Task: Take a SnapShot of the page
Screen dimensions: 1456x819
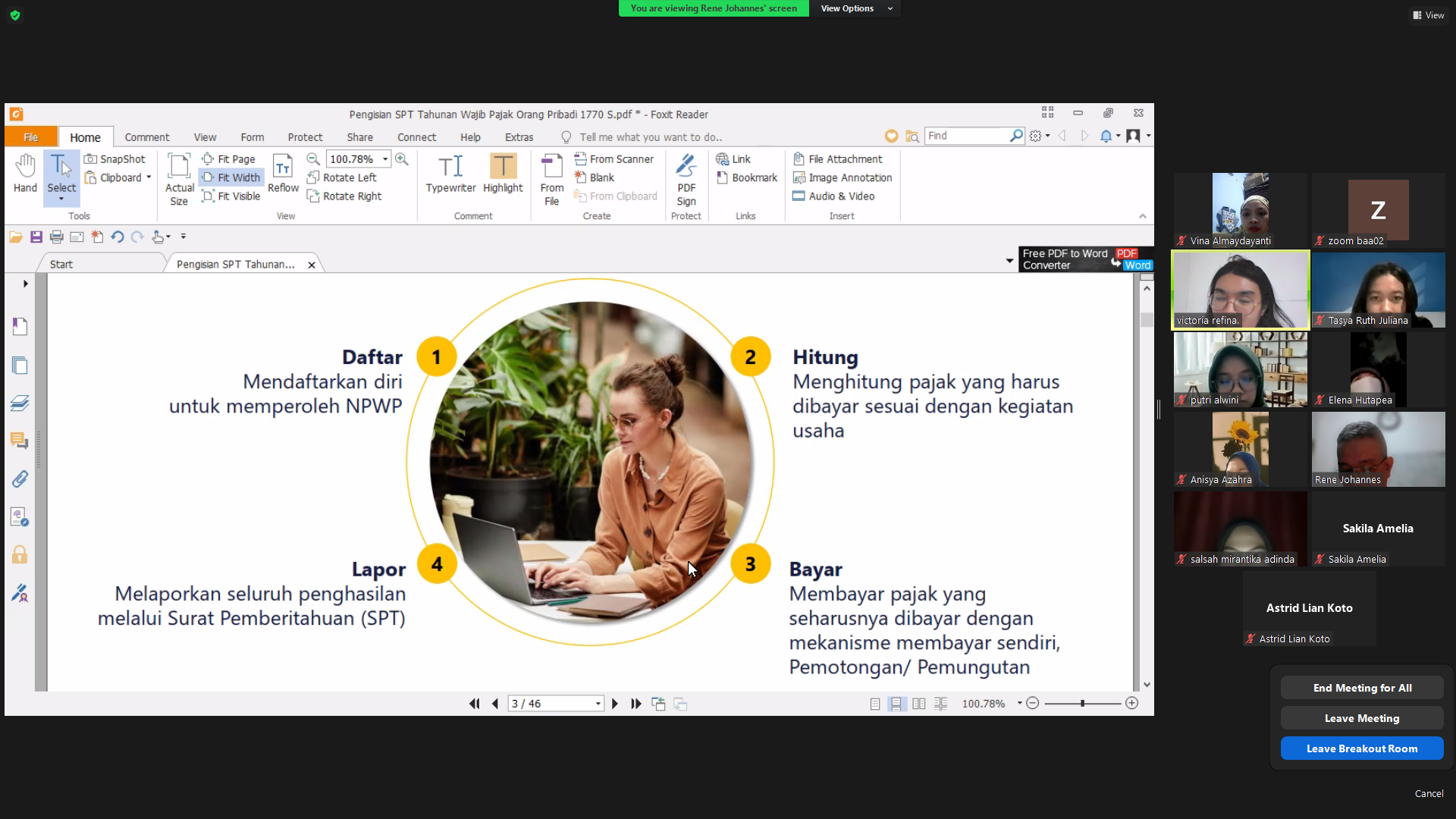Action: [x=115, y=159]
